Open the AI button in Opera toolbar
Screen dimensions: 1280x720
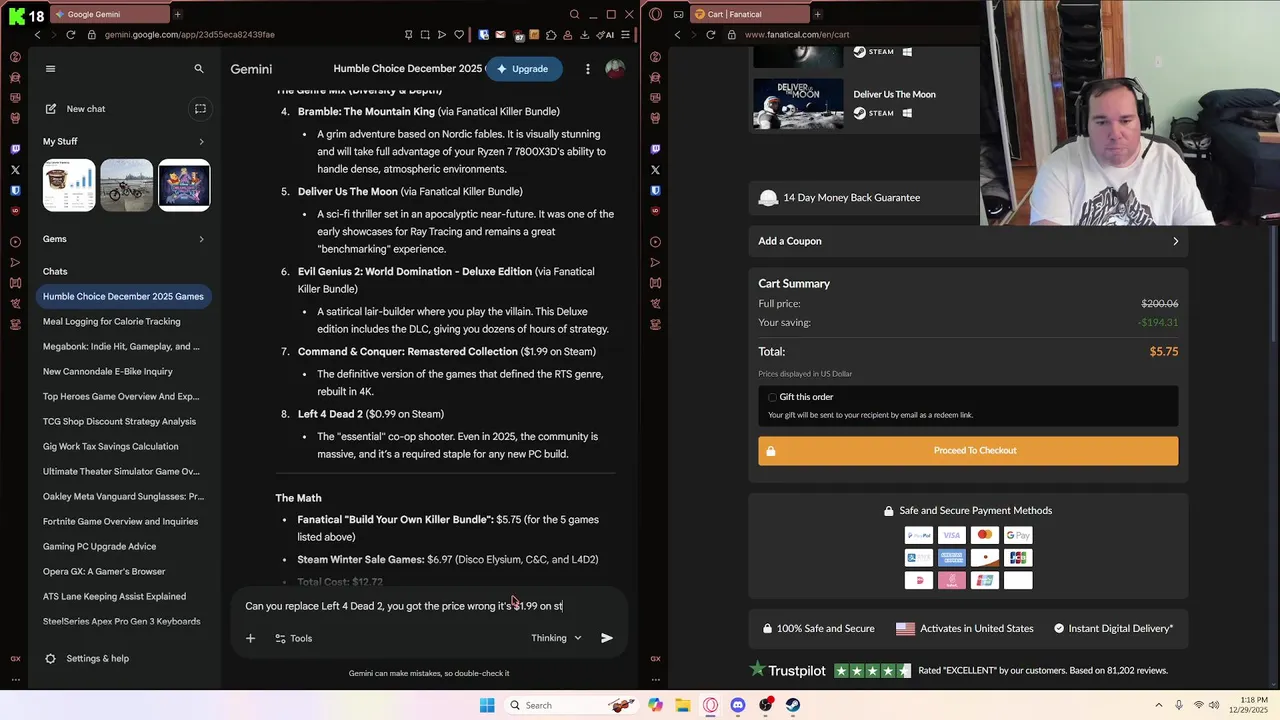coord(606,35)
